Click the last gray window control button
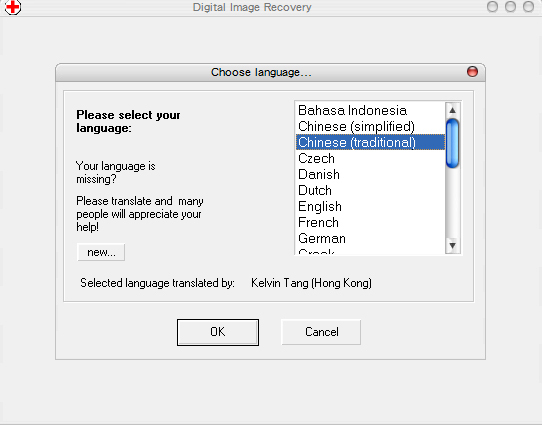Image resolution: width=542 pixels, height=425 pixels. coord(528,7)
